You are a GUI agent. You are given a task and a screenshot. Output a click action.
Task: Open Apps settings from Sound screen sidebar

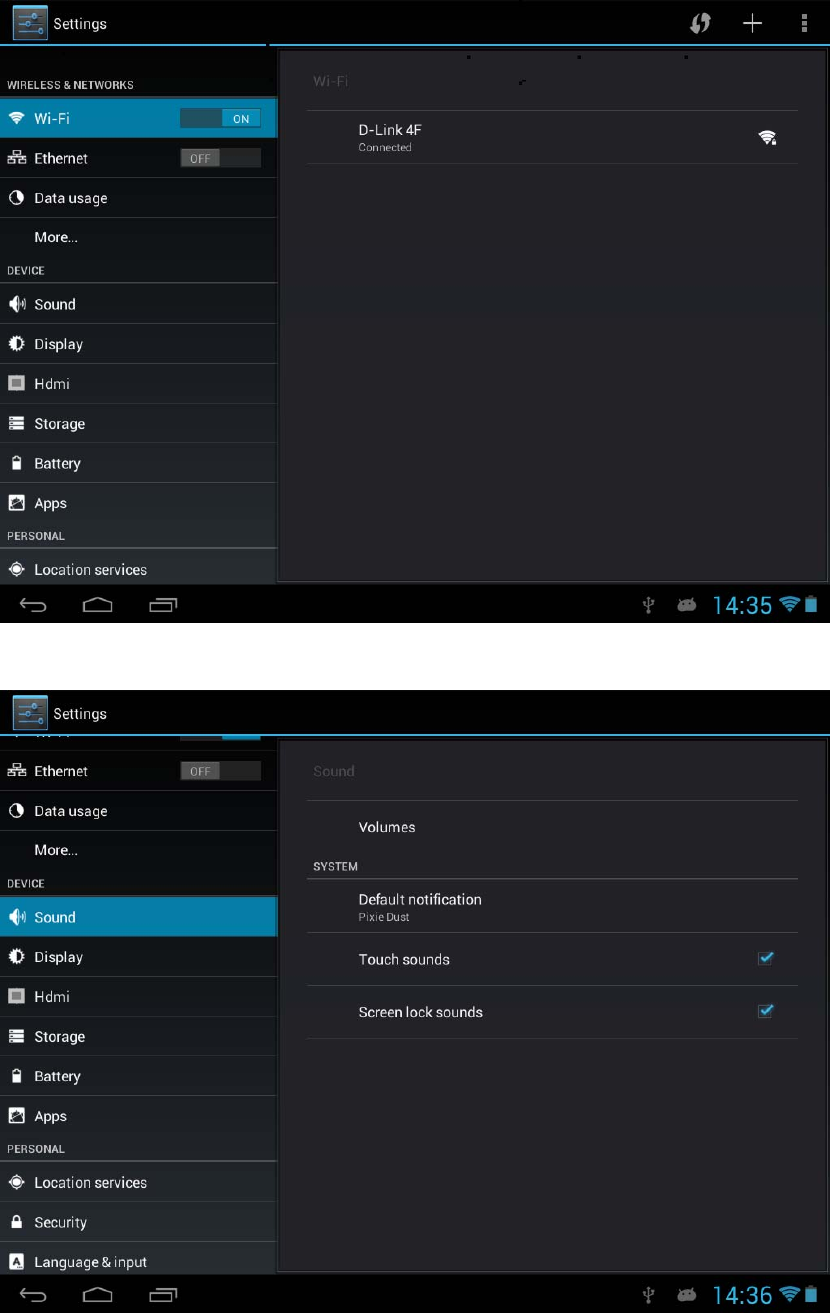(138, 1116)
